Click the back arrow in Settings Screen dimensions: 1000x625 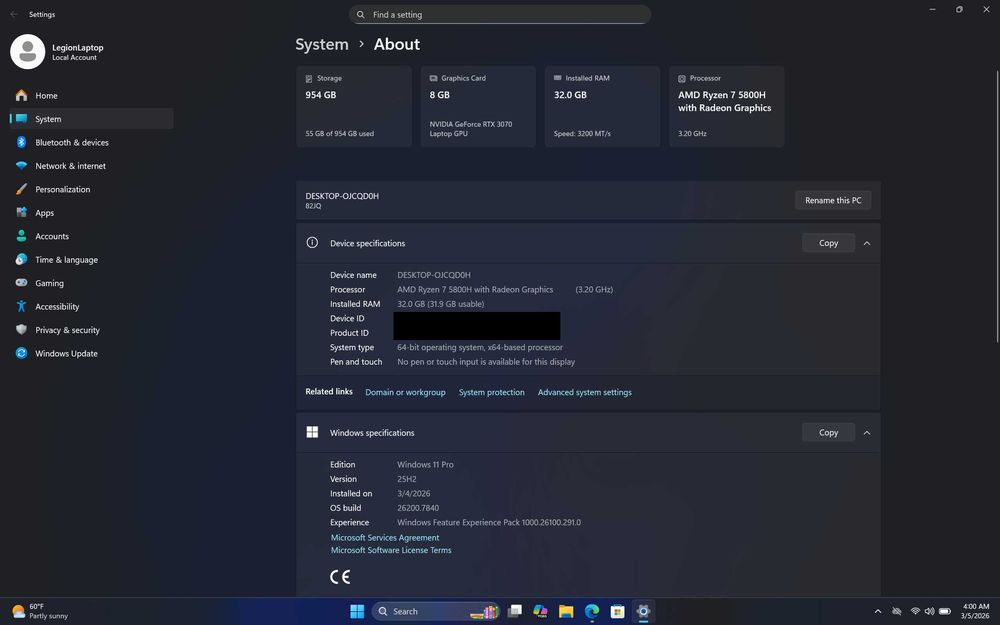pyautogui.click(x=14, y=14)
